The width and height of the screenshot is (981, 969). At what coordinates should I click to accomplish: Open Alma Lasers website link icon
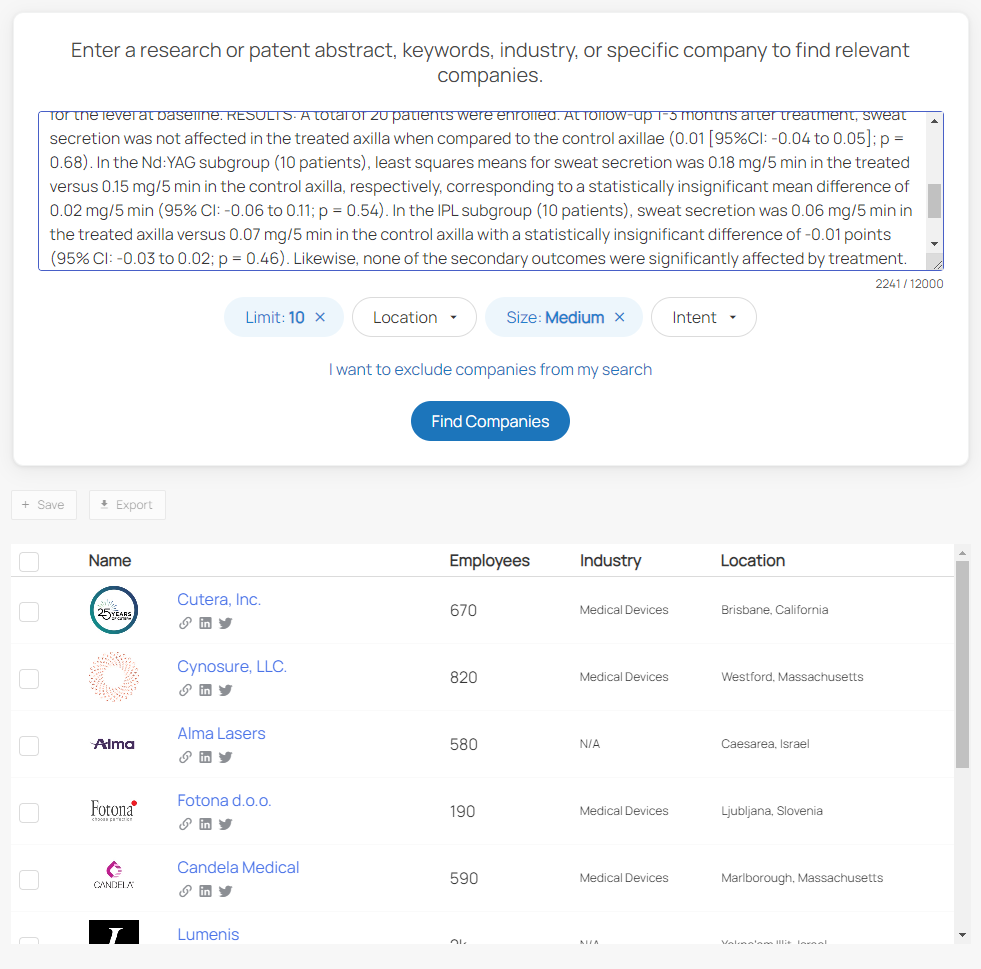[x=185, y=757]
